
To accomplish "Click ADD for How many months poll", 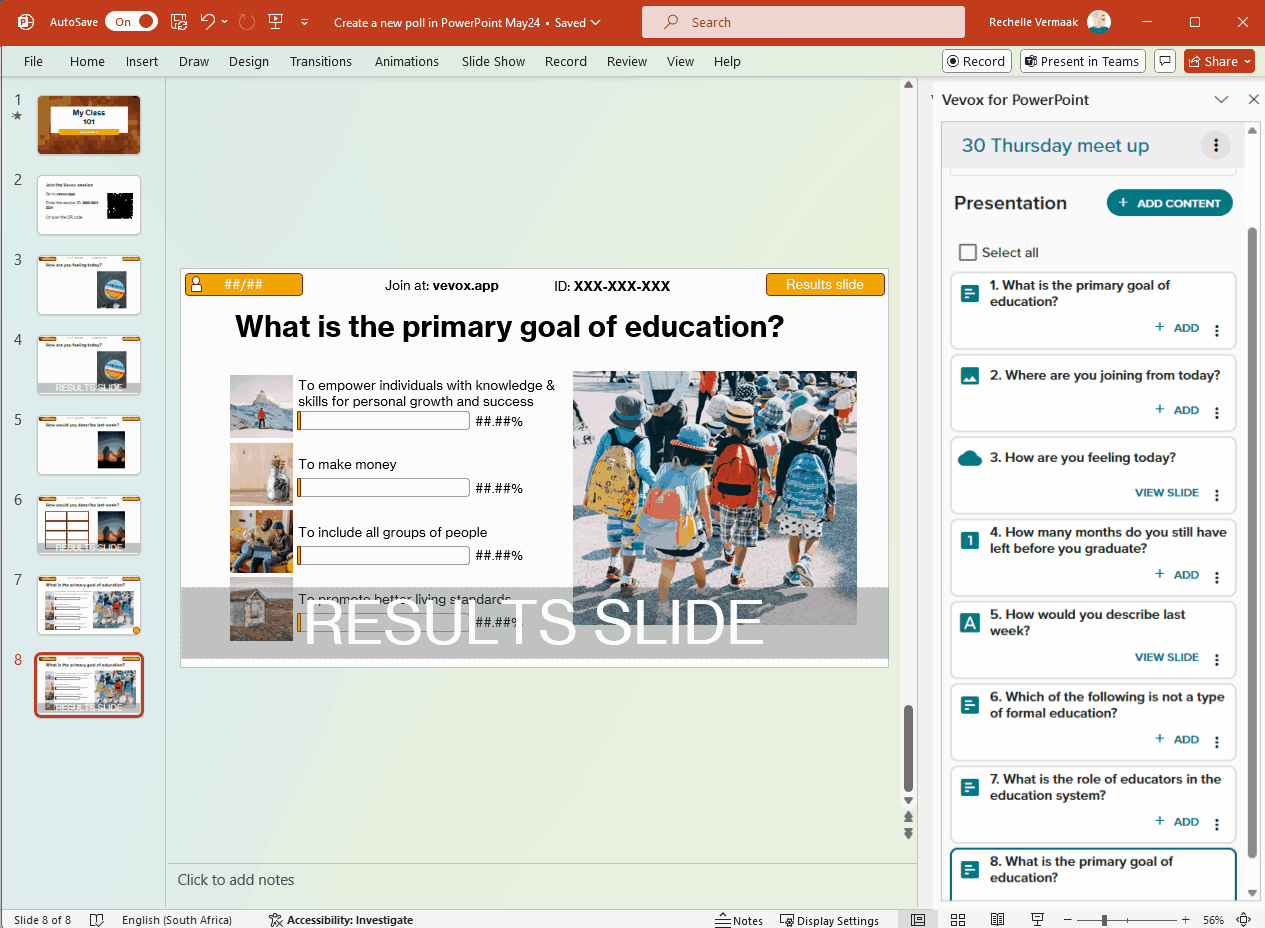I will coord(1177,575).
